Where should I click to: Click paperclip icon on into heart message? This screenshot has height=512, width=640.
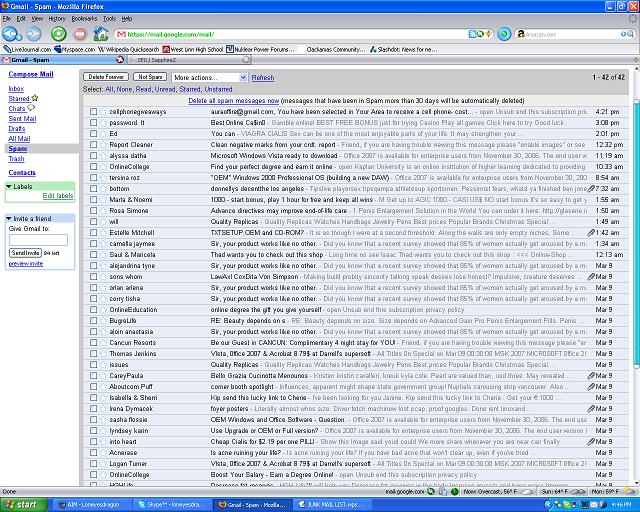[x=591, y=441]
